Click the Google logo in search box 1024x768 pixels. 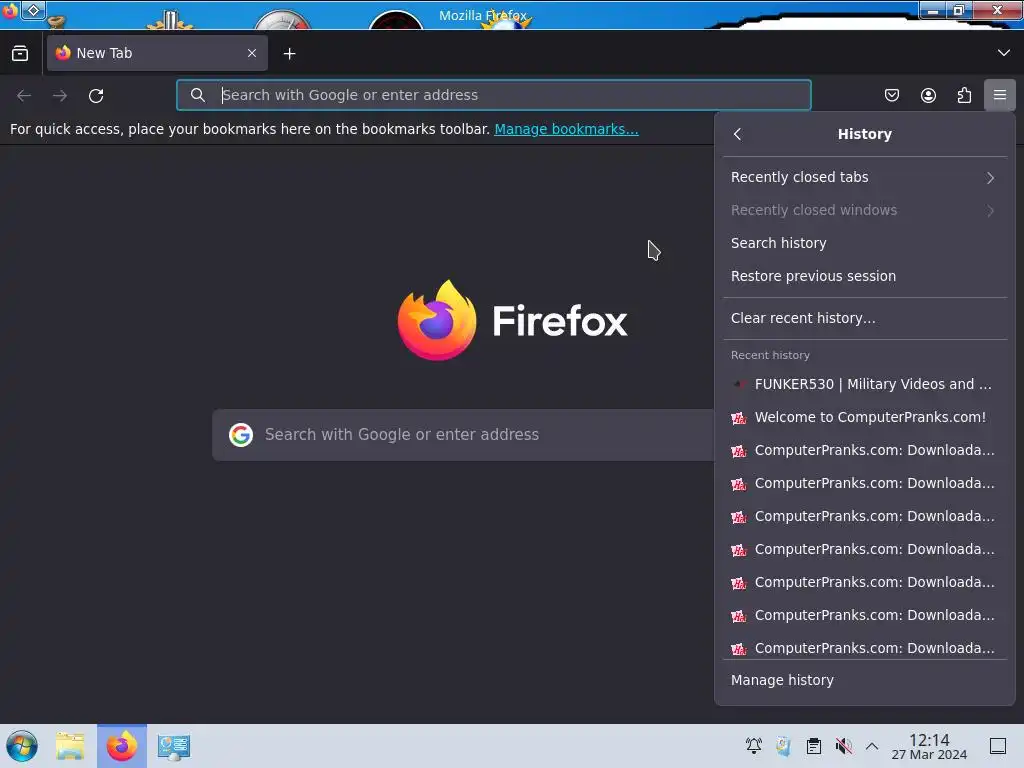[x=241, y=435]
